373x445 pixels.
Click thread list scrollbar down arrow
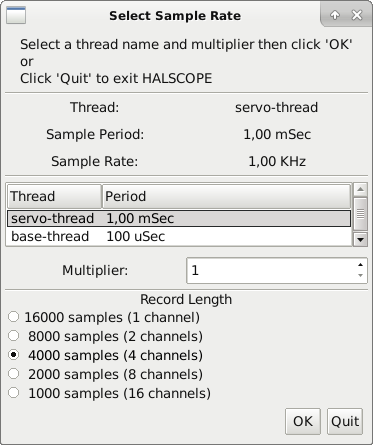pyautogui.click(x=360, y=239)
